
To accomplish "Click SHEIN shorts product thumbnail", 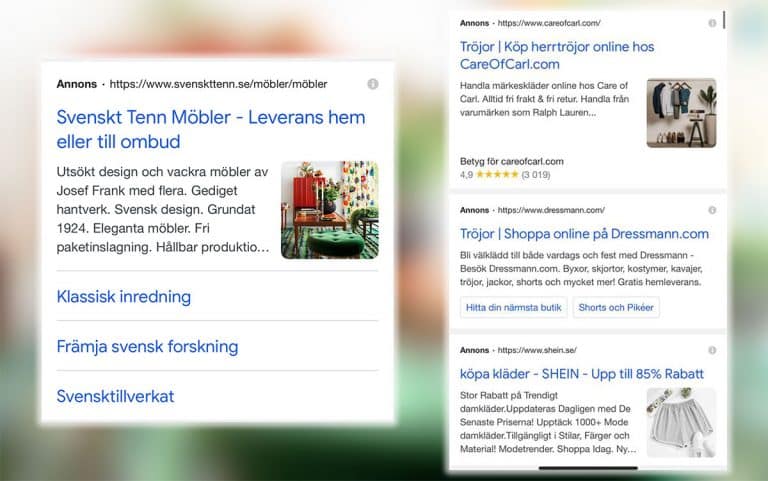I will click(681, 423).
